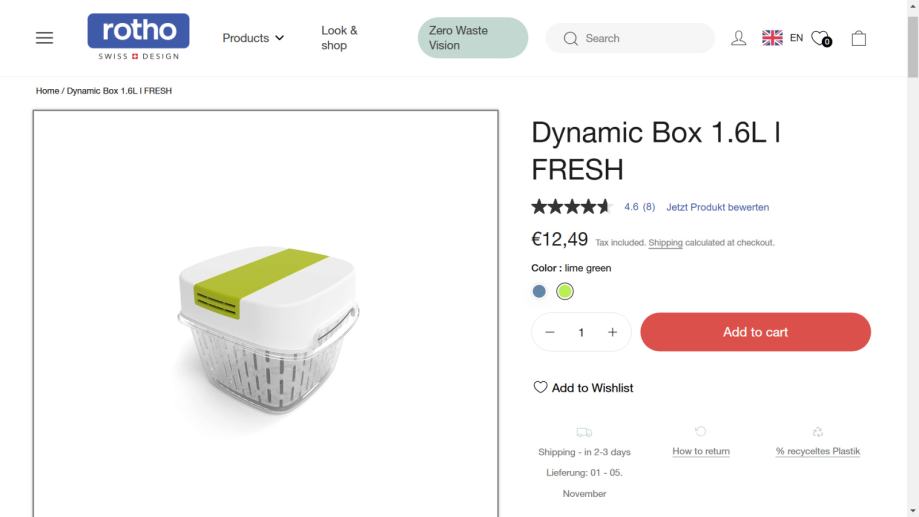Open the wishlist heart icon in header
Image resolution: width=919 pixels, height=517 pixels.
click(821, 38)
